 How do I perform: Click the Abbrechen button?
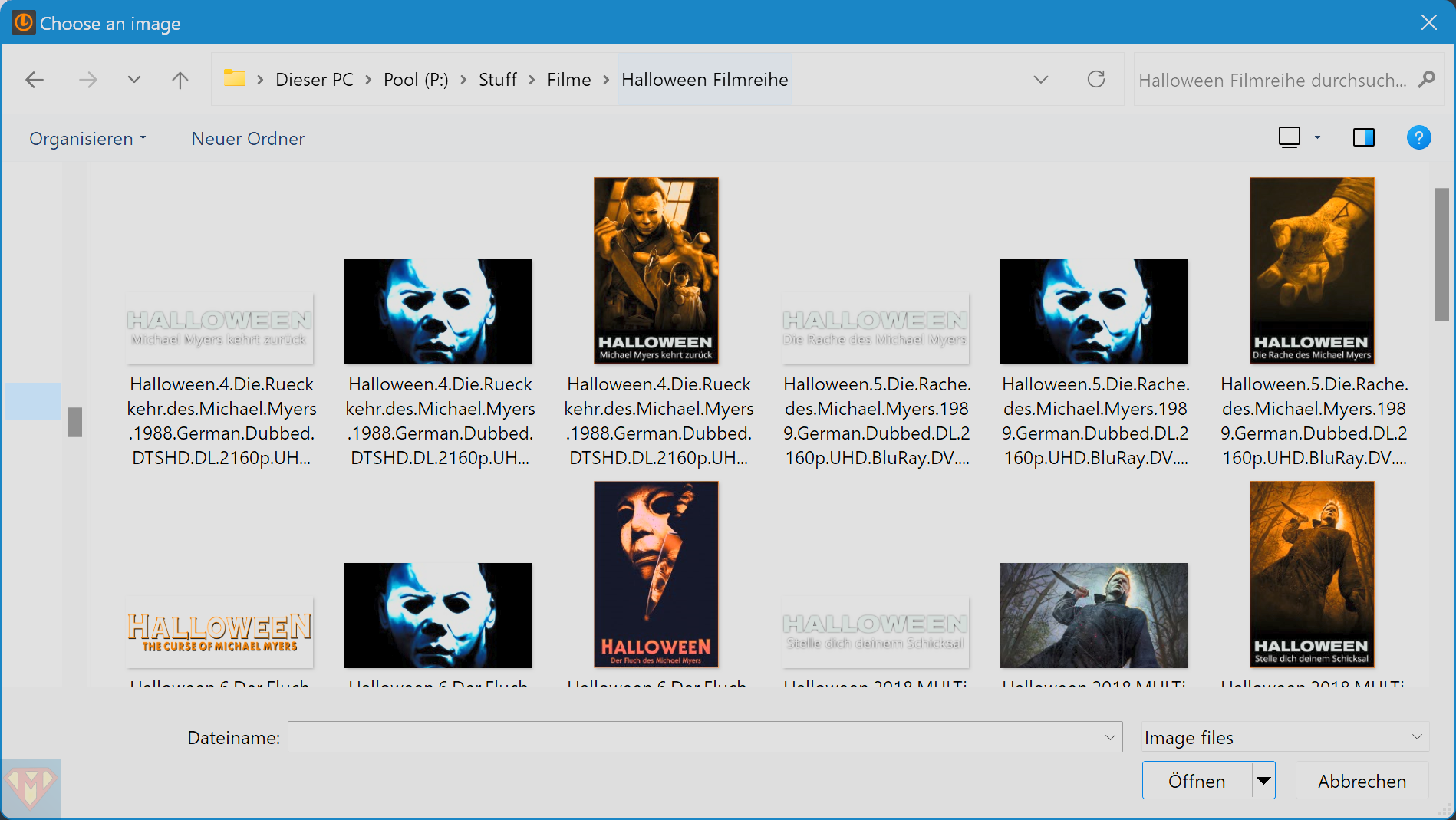pos(1362,781)
